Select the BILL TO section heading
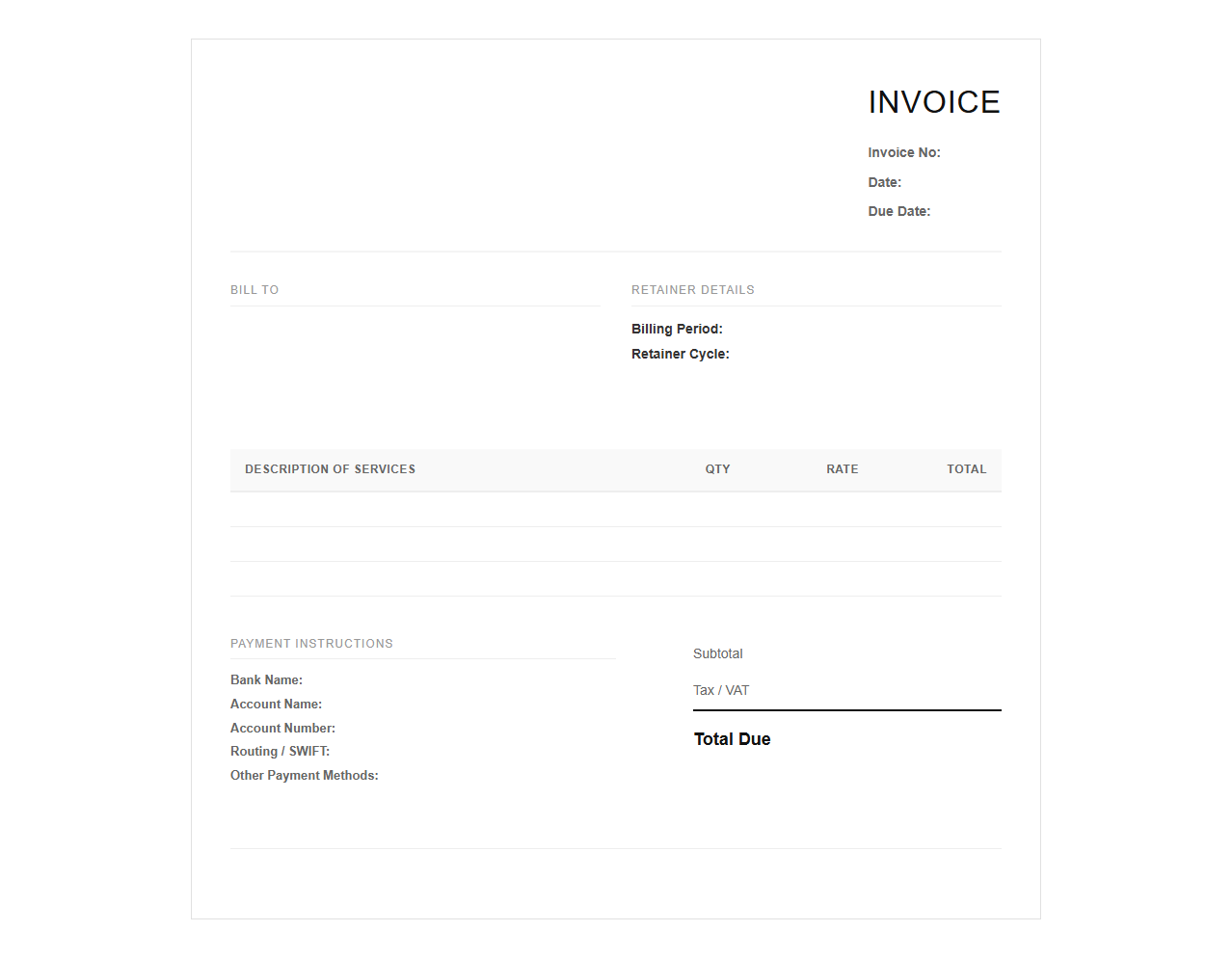Image resolution: width=1232 pixels, height=958 pixels. click(x=254, y=290)
